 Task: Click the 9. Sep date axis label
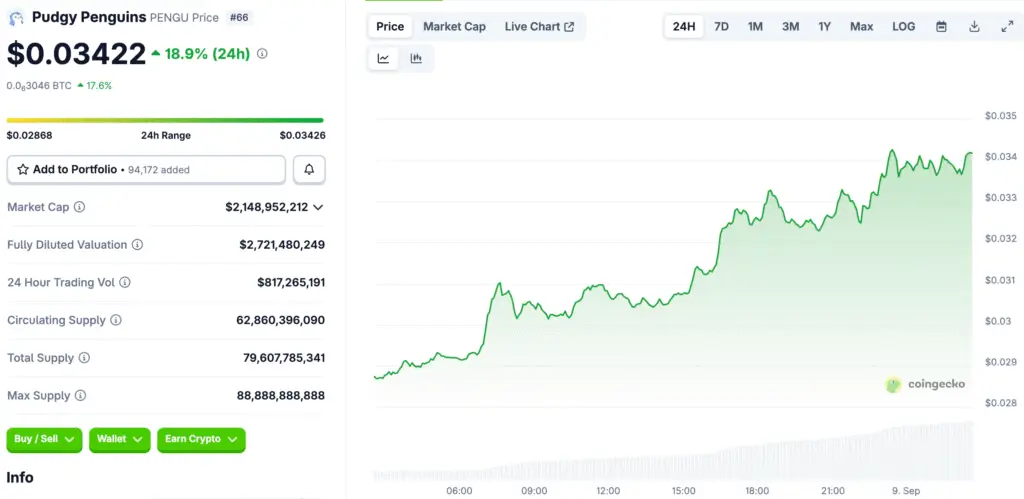click(906, 491)
